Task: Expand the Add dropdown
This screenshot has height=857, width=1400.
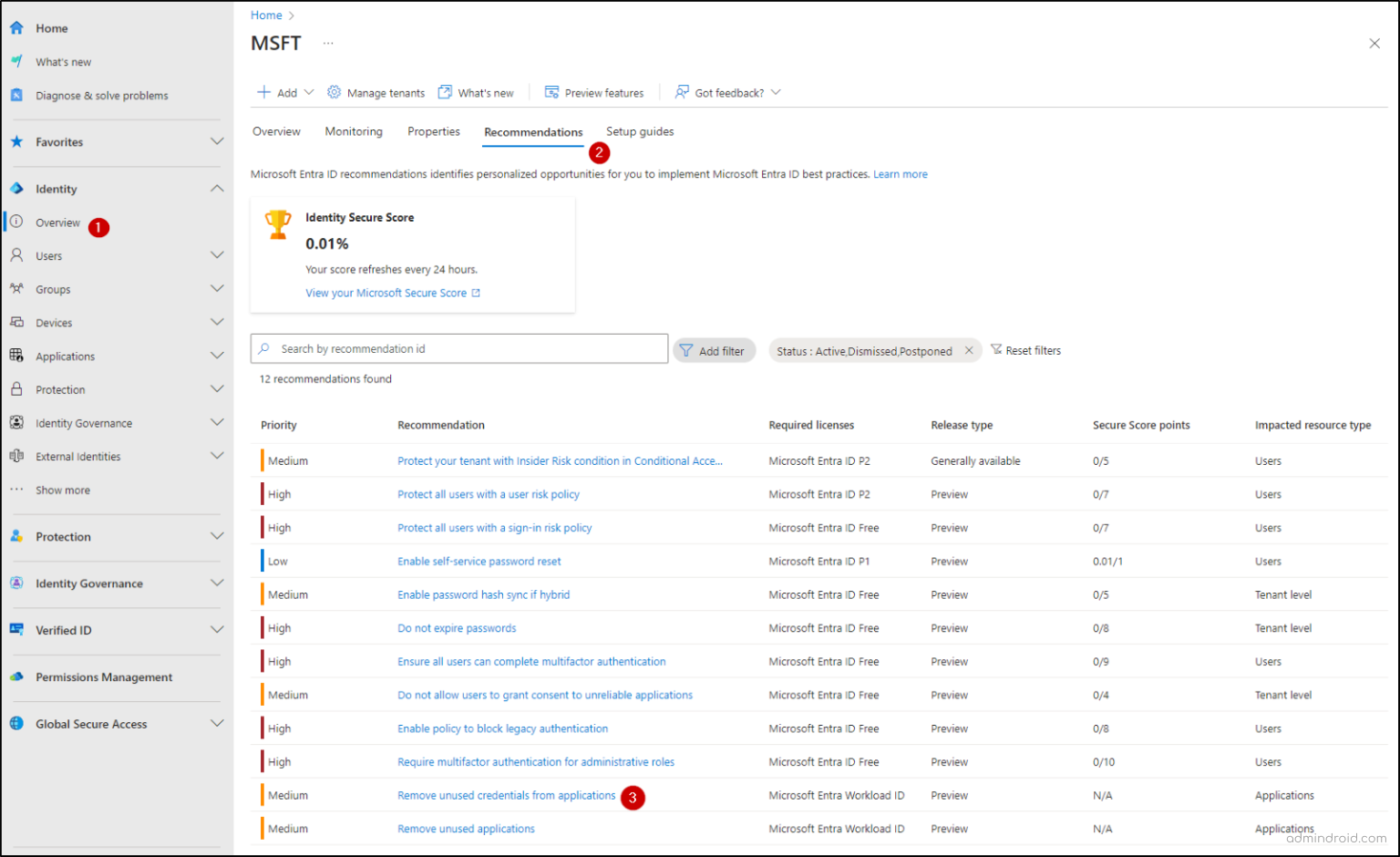Action: (310, 92)
